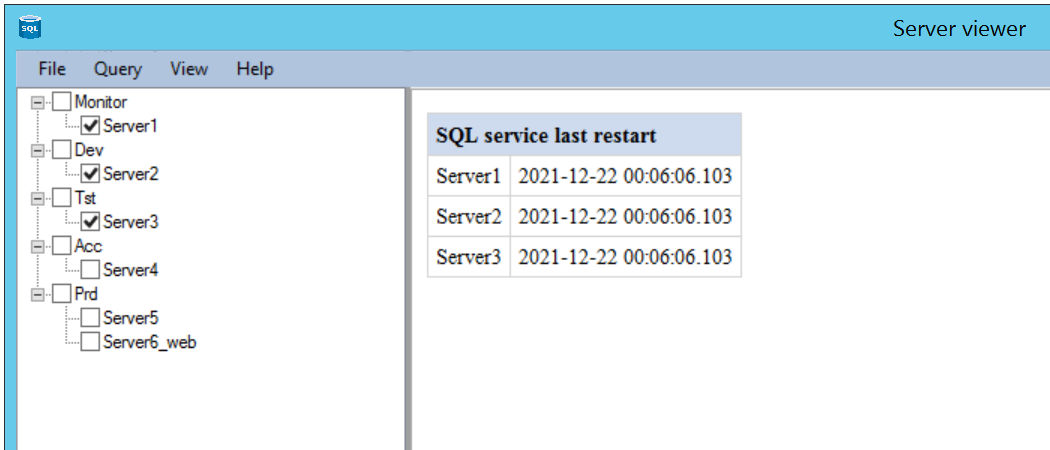Collapse the Tst tree node

click(x=38, y=198)
